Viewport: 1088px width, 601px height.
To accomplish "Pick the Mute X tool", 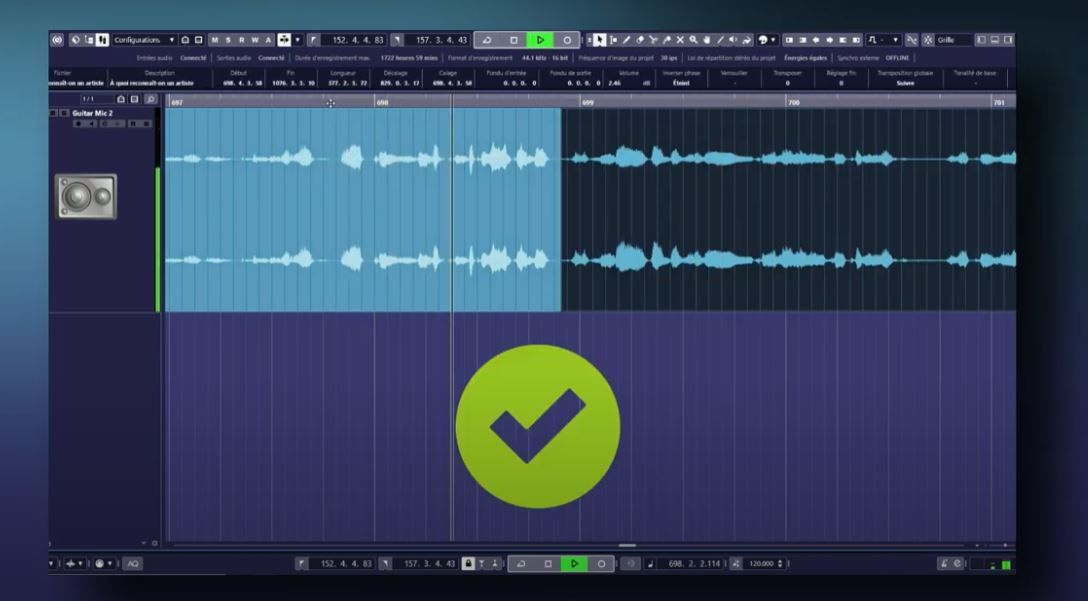I will tap(679, 40).
